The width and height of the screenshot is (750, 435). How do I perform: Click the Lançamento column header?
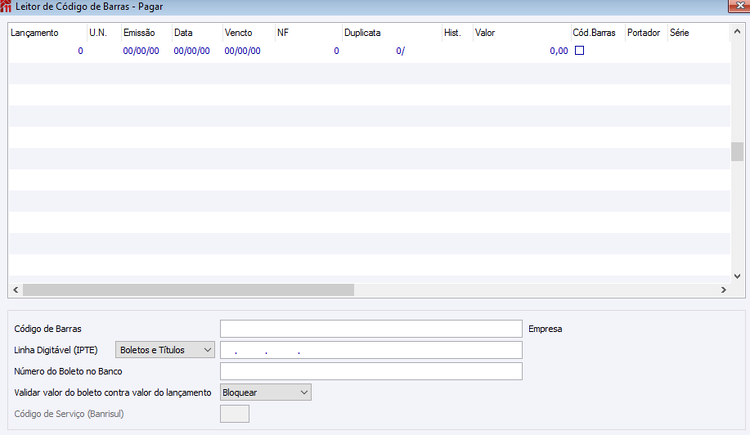[x=48, y=33]
